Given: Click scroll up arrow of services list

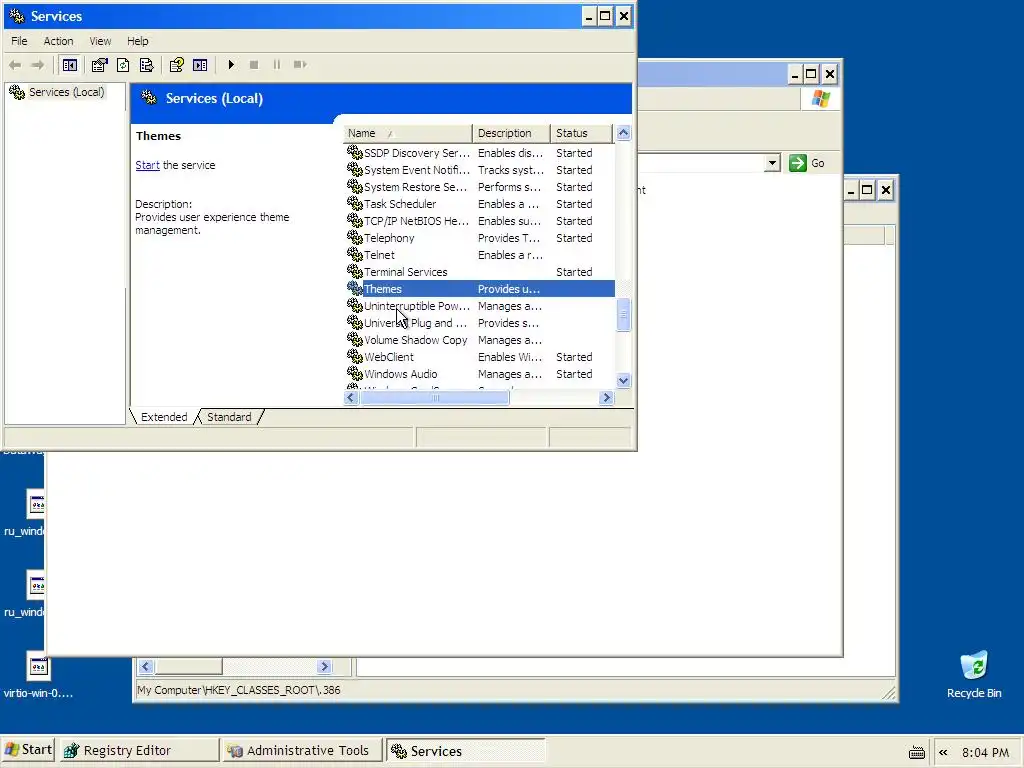Looking at the screenshot, I should click(x=623, y=133).
